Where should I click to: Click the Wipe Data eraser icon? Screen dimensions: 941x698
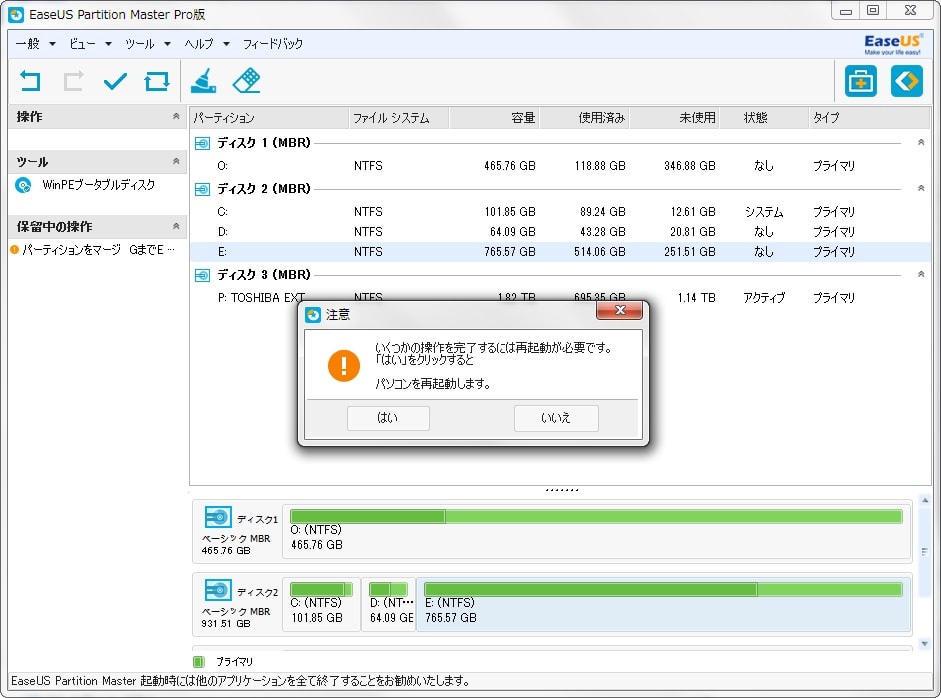pyautogui.click(x=246, y=81)
